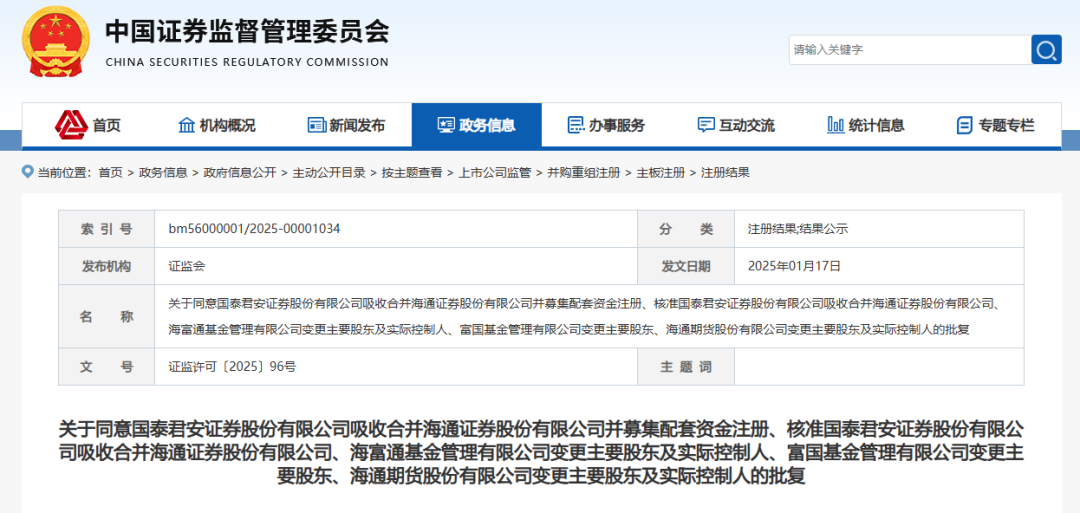This screenshot has width=1080, height=513.
Task: Click 并购重组注册 breadcrumb link
Action: (583, 173)
